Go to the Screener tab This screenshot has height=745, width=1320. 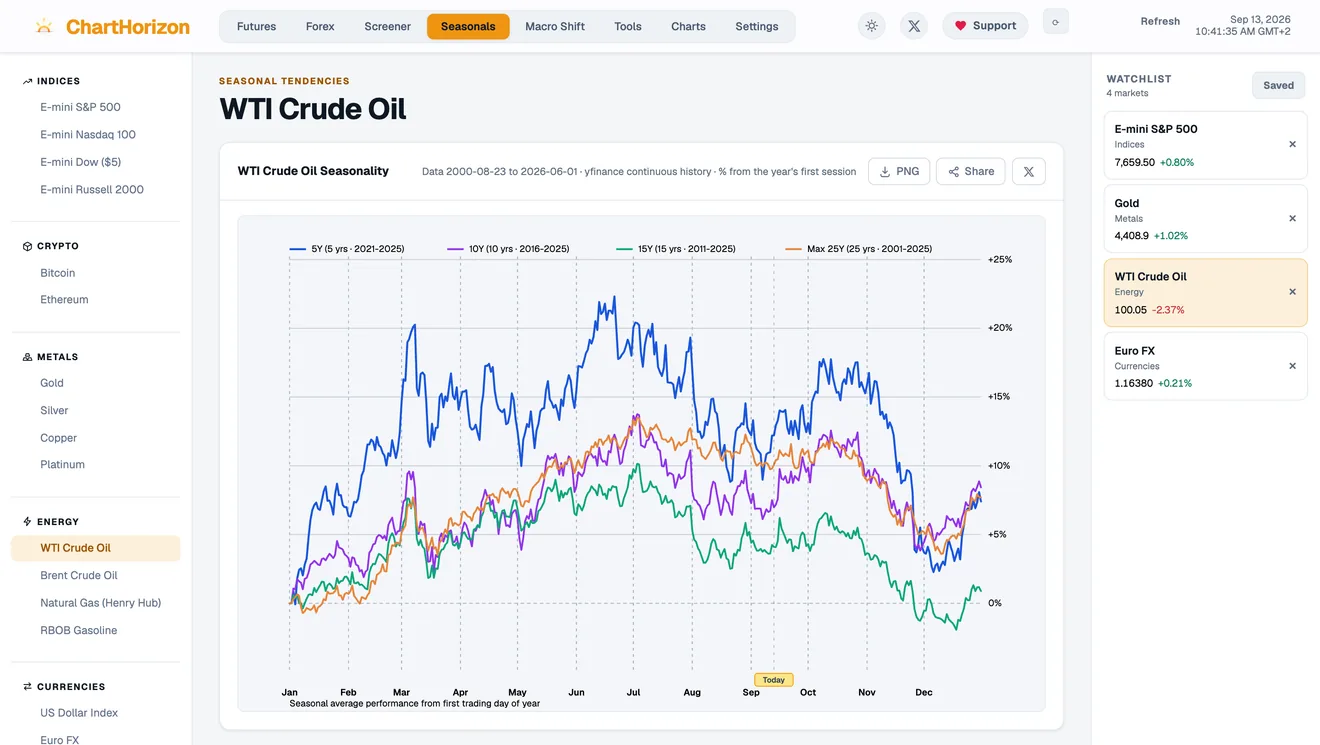tap(388, 26)
